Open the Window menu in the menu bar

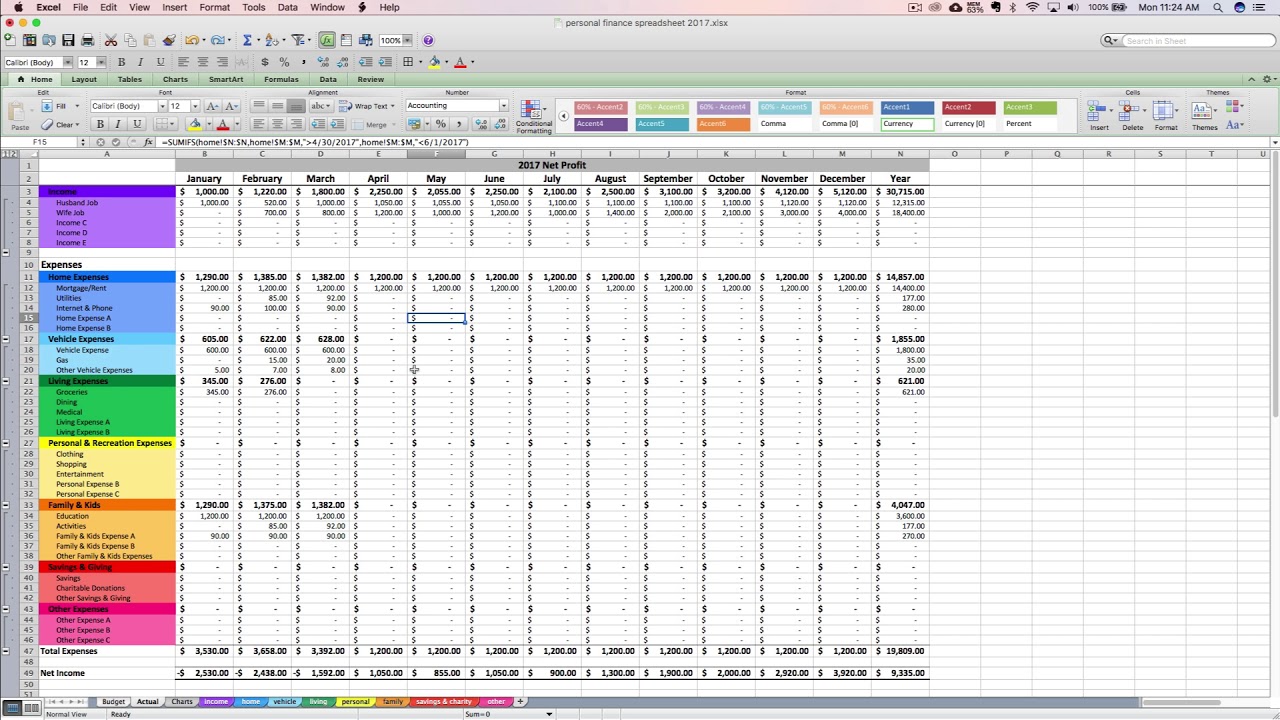click(327, 7)
